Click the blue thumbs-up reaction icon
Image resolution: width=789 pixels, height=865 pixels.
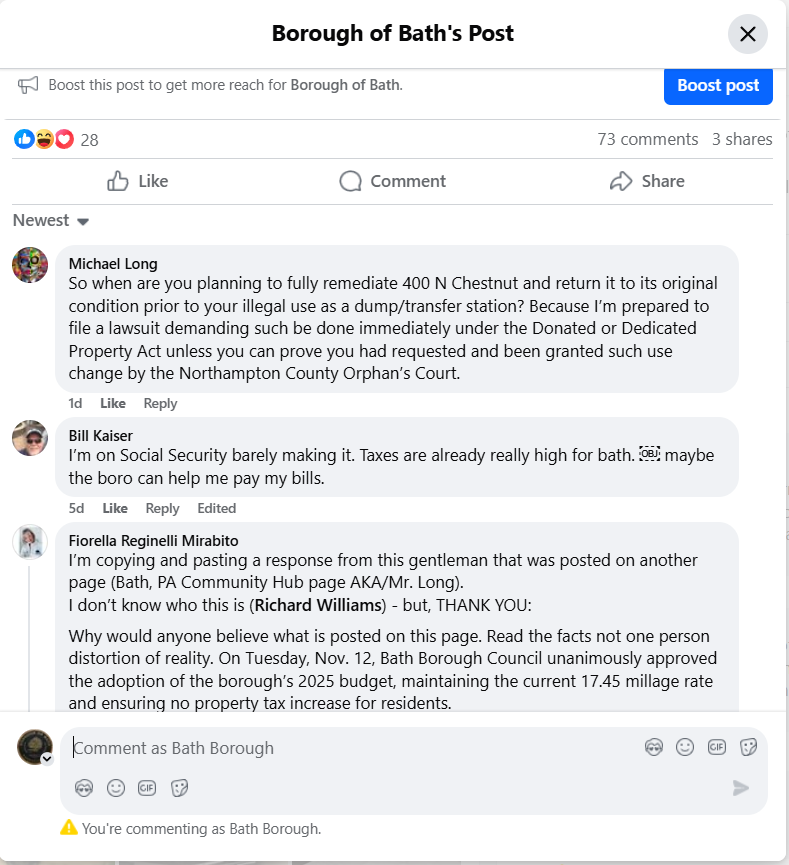click(x=23, y=139)
